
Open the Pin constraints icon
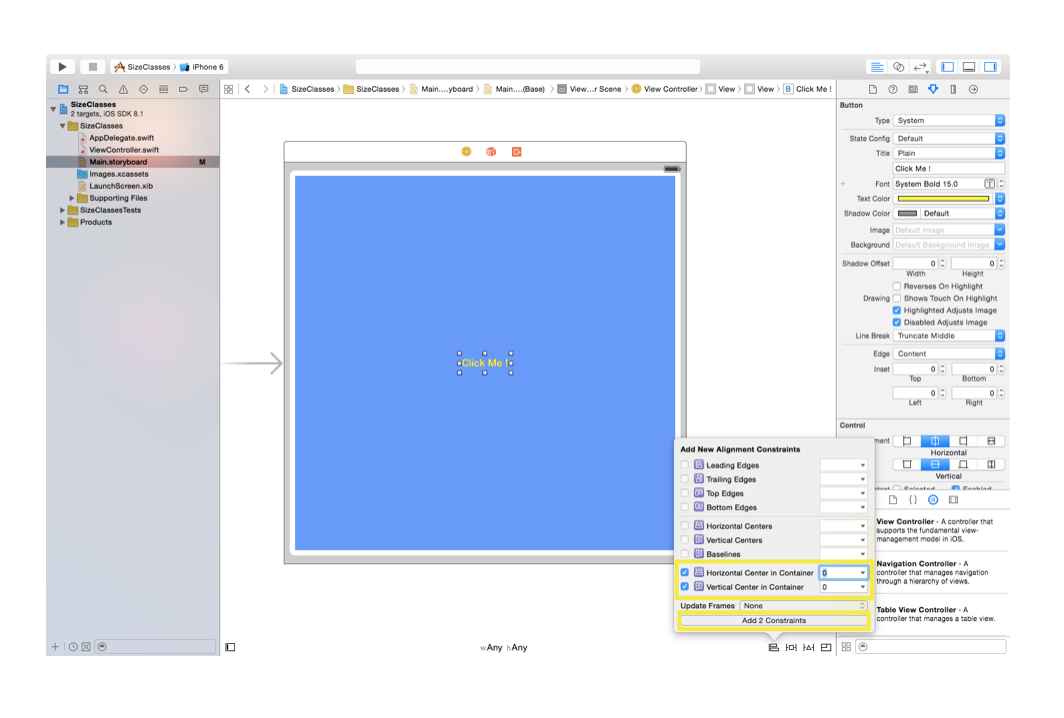(791, 647)
